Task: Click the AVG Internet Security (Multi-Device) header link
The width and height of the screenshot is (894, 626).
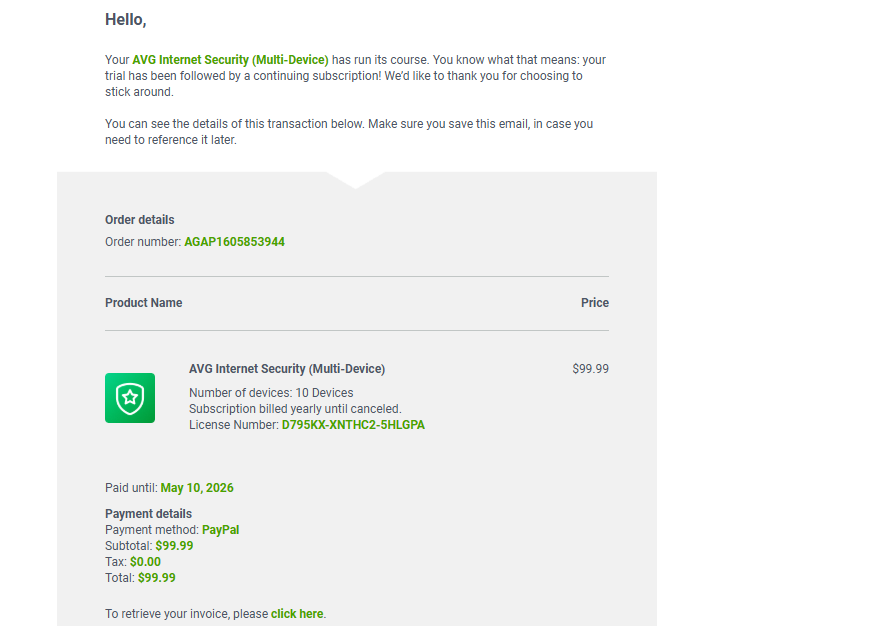Action: (230, 60)
